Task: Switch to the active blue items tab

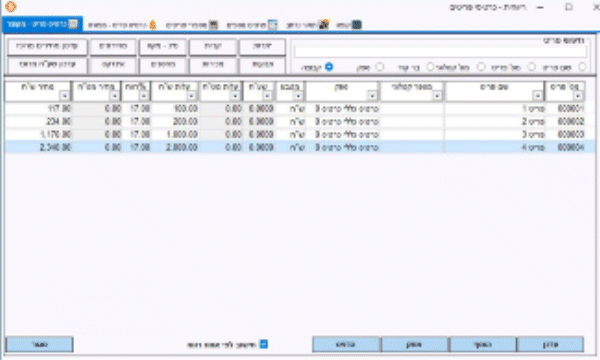Action: 42,24
